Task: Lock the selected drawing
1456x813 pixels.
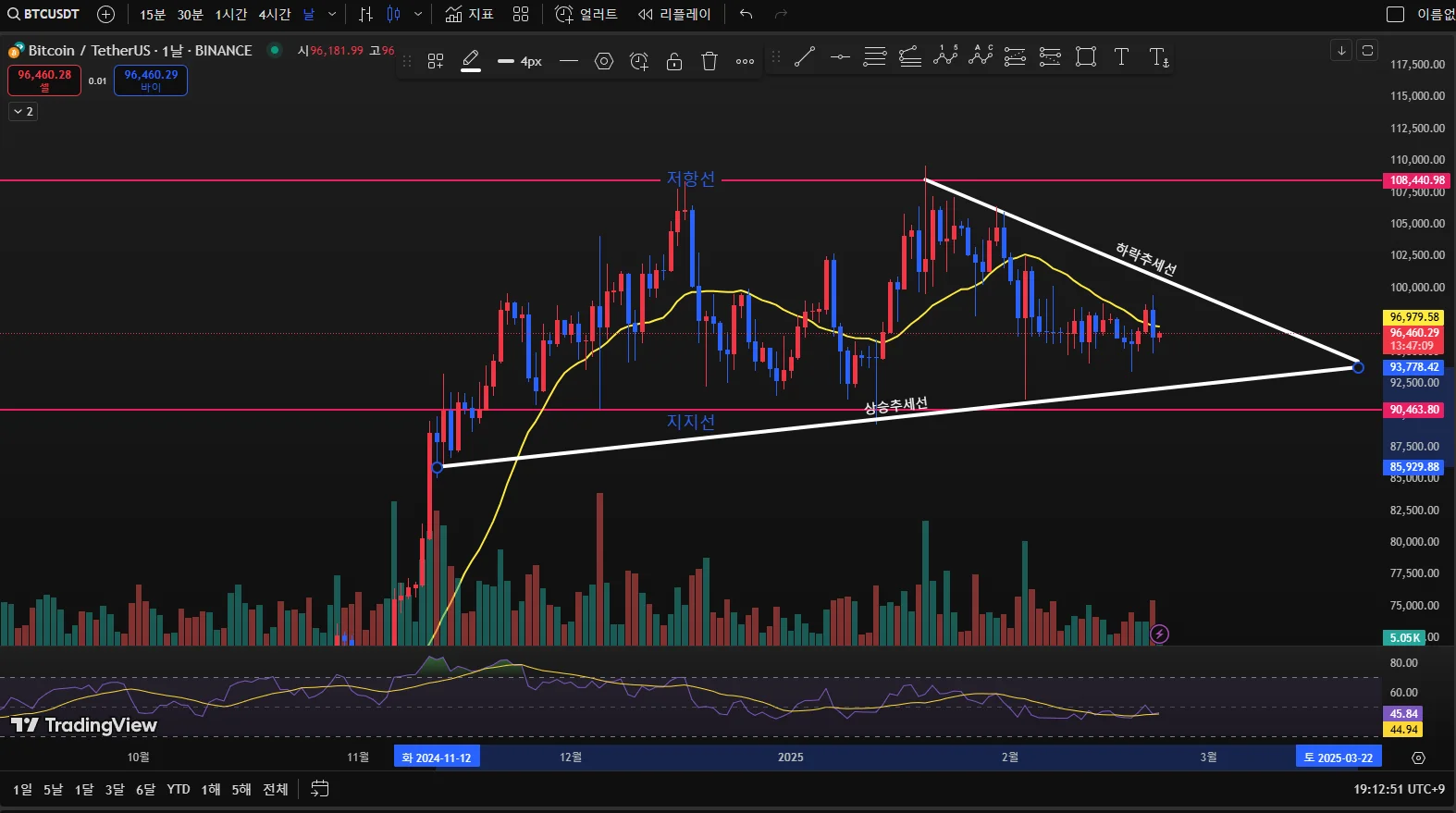Action: 674,61
